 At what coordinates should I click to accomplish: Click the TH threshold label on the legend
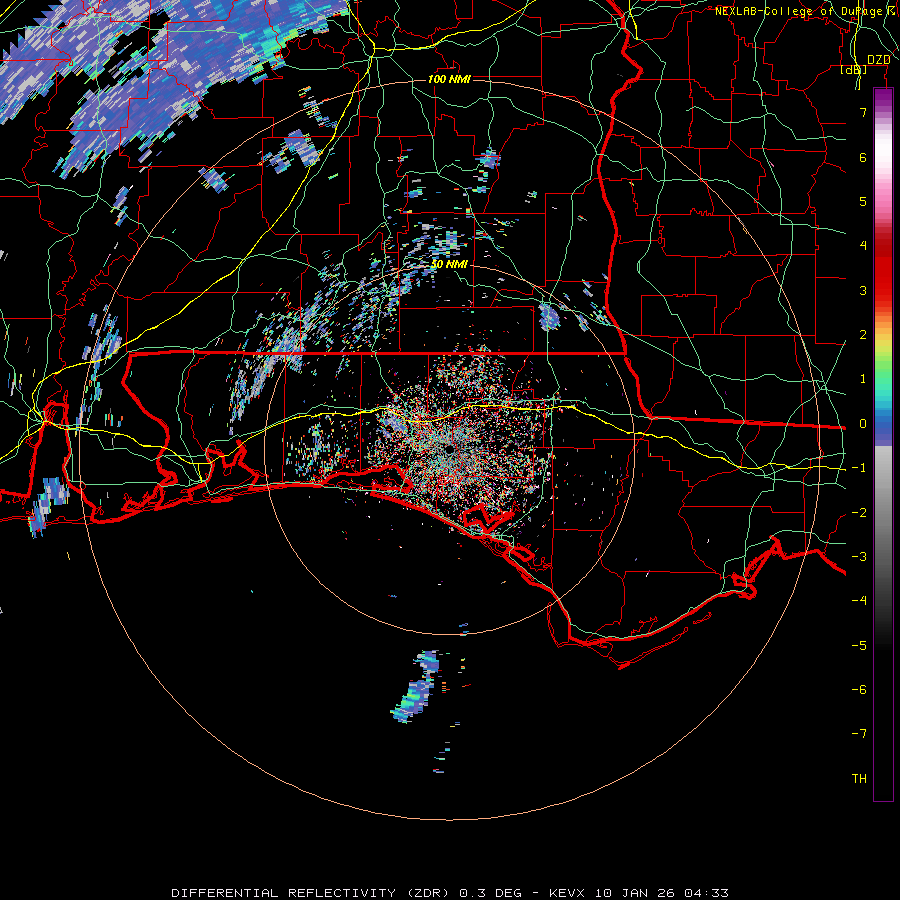(859, 779)
